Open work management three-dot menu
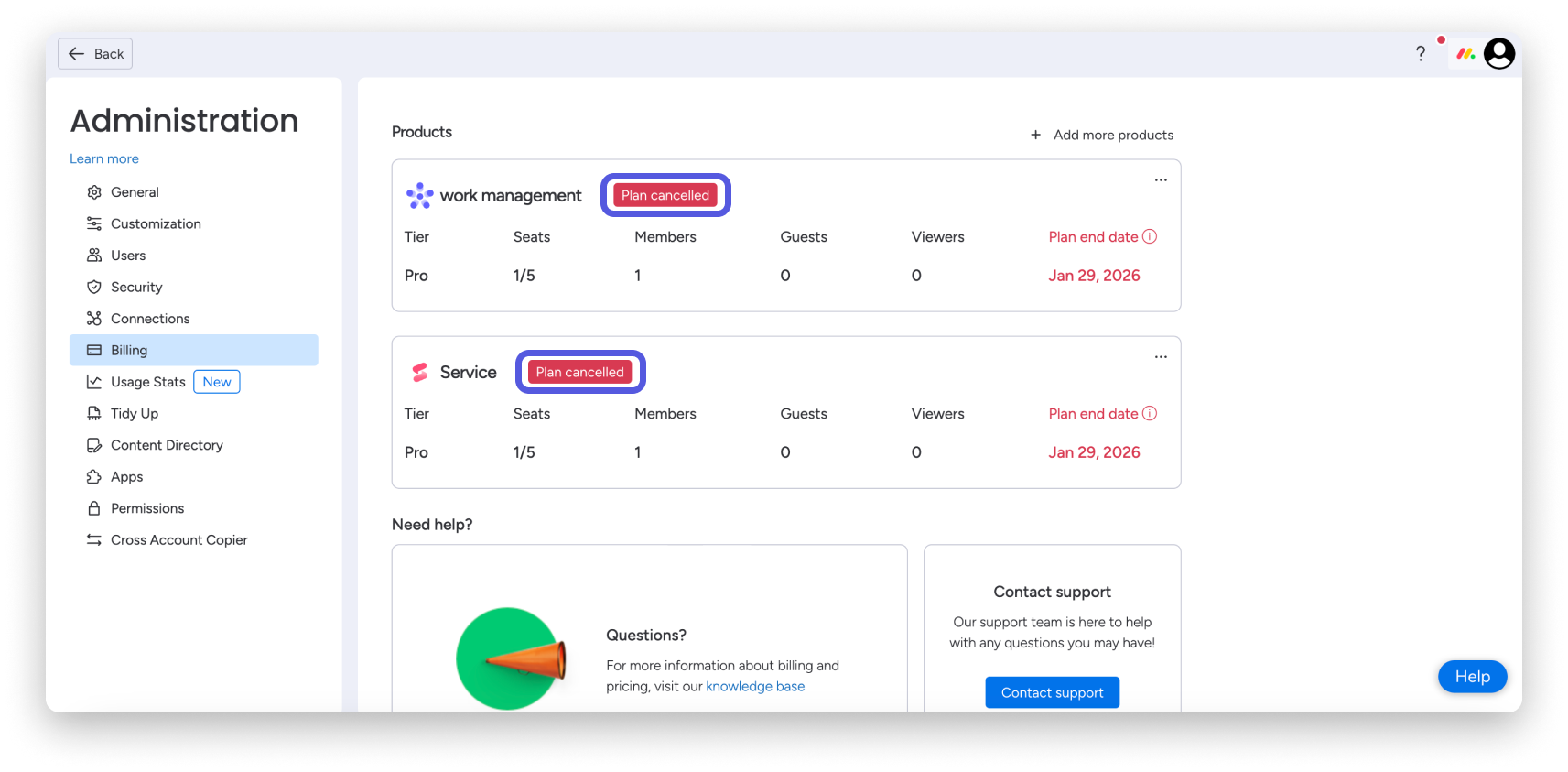 [x=1161, y=180]
